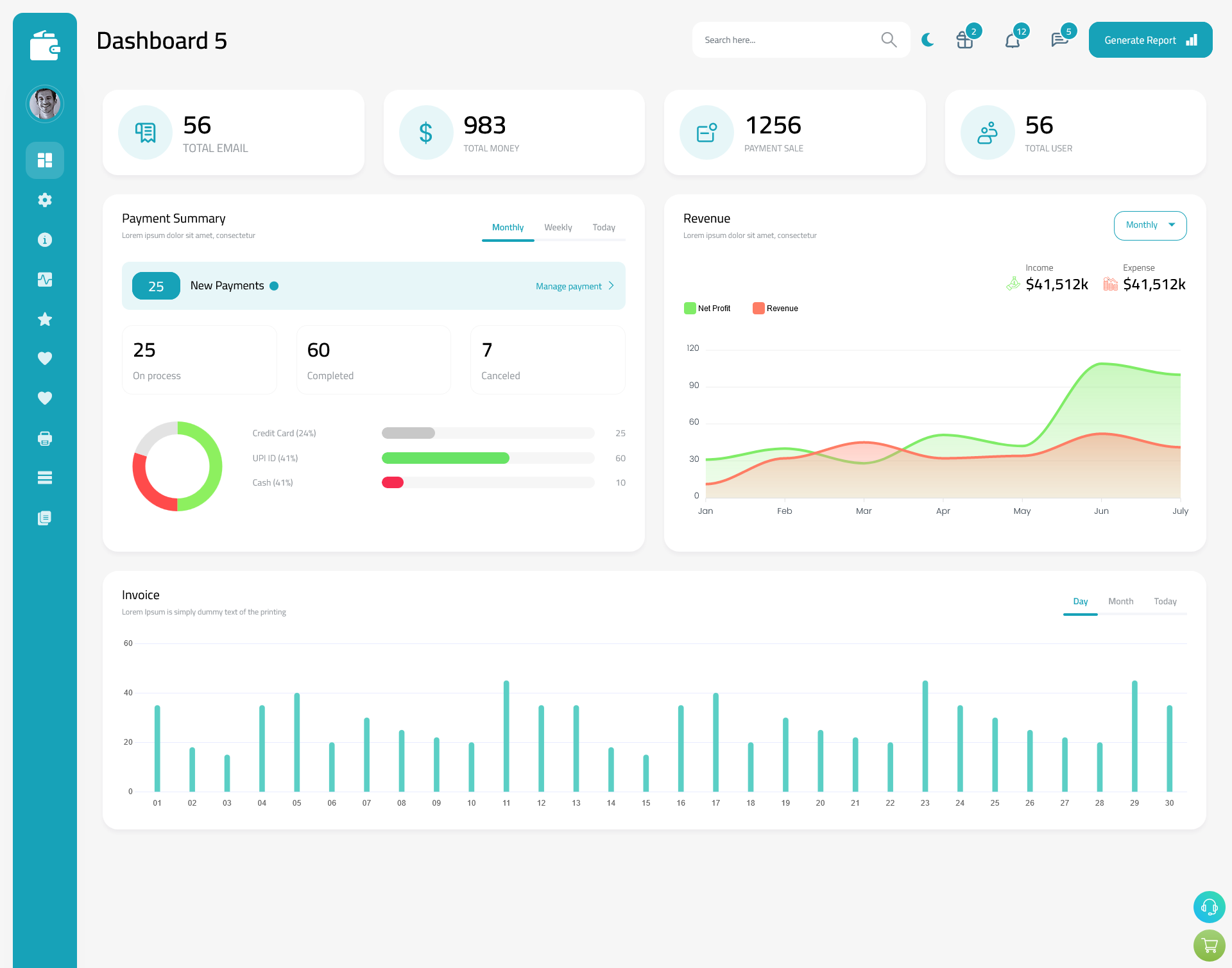Select the Month tab in Invoice section
This screenshot has width=1232, height=968.
1121,601
